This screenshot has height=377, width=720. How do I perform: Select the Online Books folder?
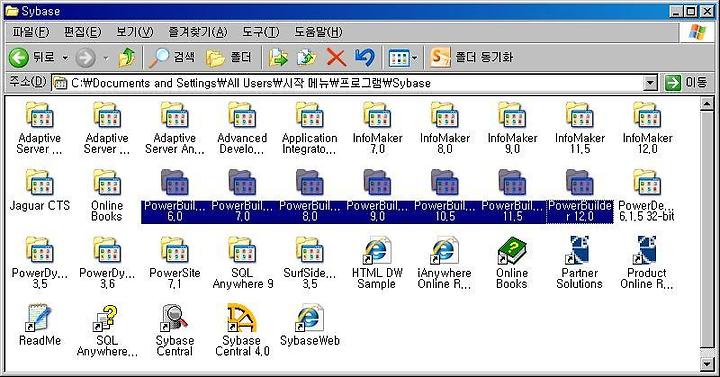coord(107,196)
